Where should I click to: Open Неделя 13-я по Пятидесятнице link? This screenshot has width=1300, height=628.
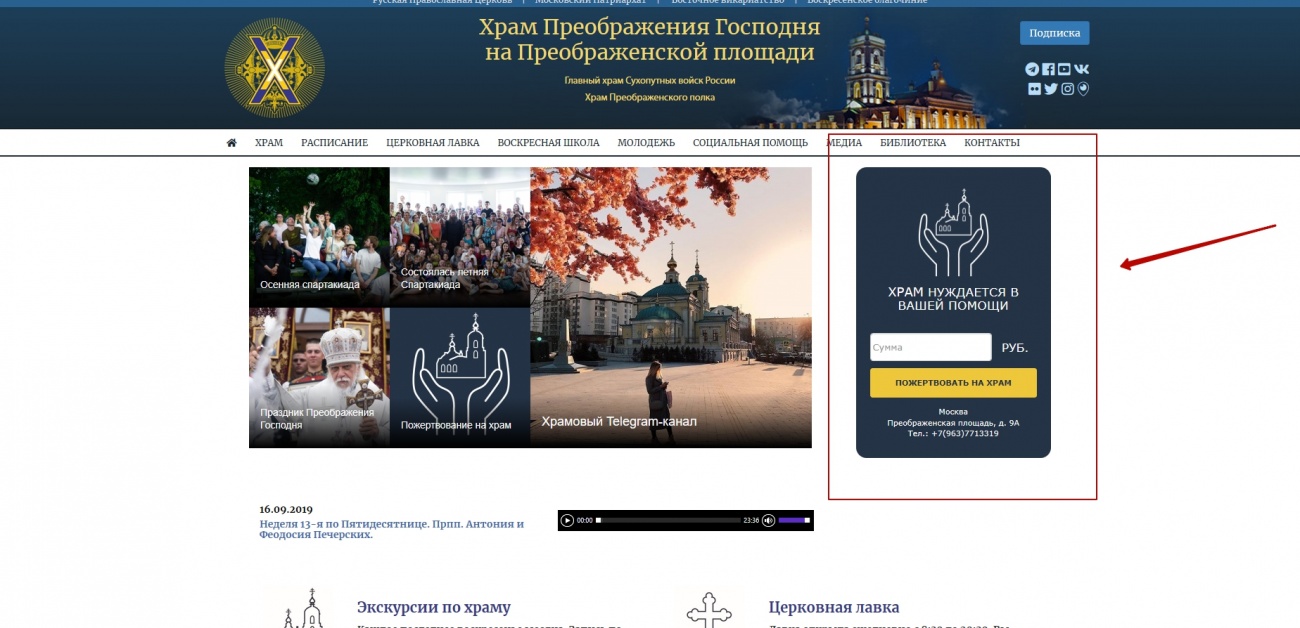click(x=392, y=529)
